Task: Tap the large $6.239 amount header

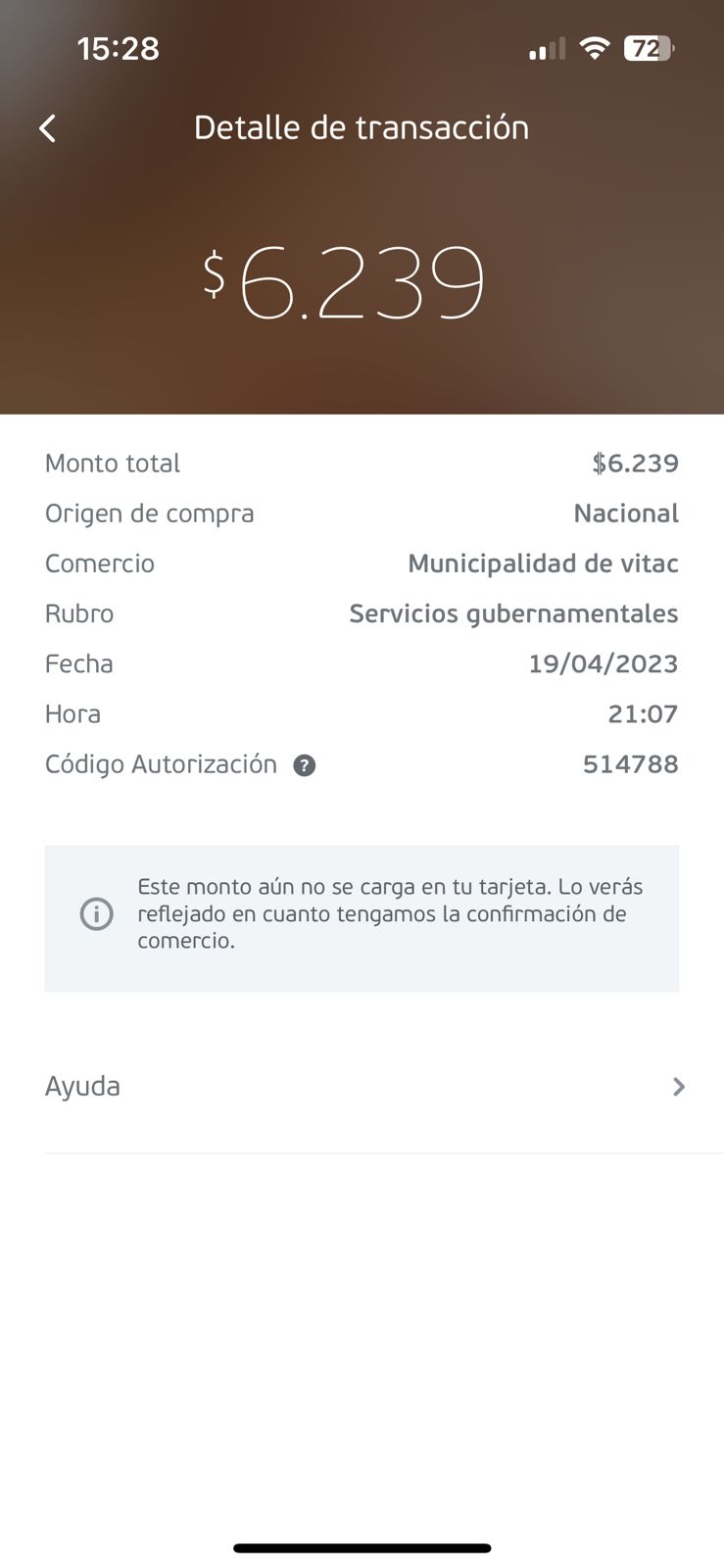Action: click(344, 282)
